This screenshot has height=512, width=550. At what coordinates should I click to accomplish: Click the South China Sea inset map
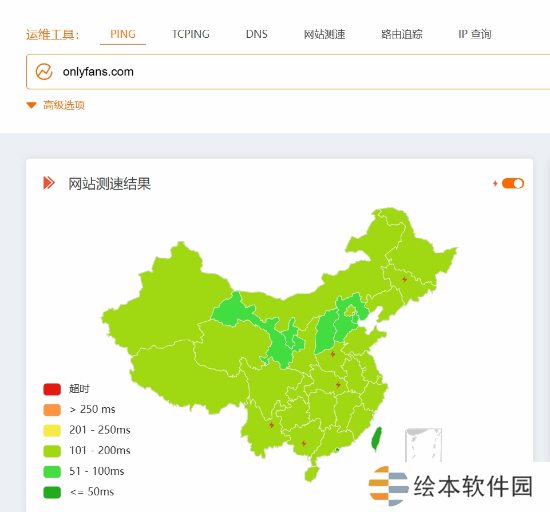coord(423,445)
